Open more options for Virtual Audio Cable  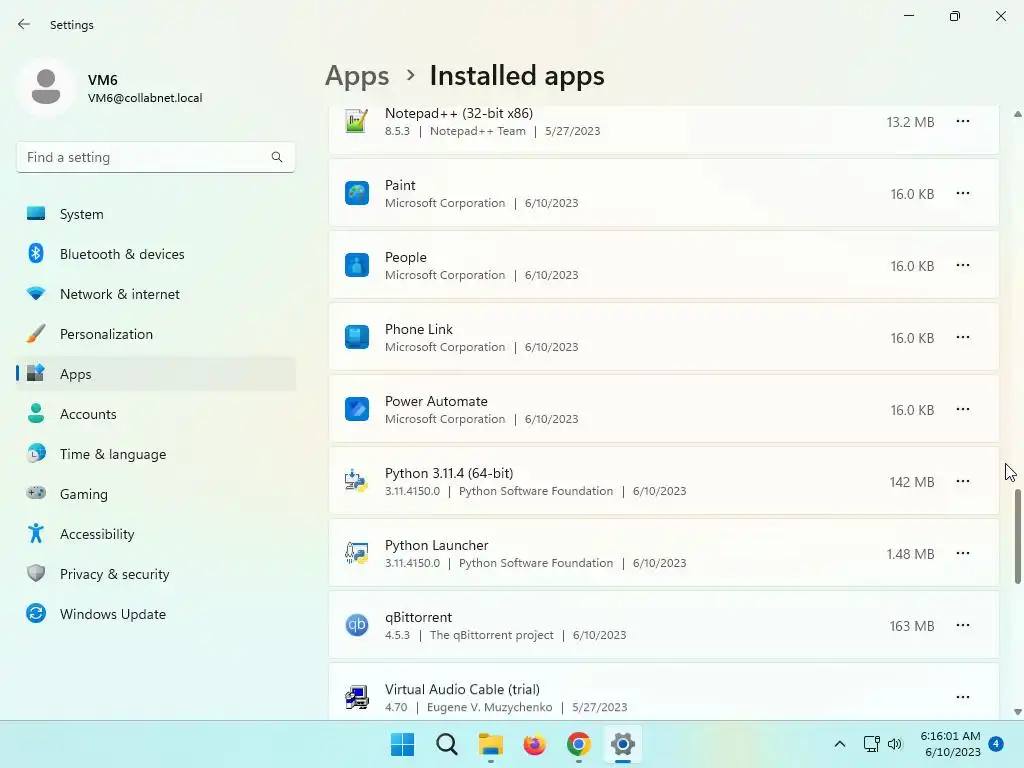pos(963,697)
